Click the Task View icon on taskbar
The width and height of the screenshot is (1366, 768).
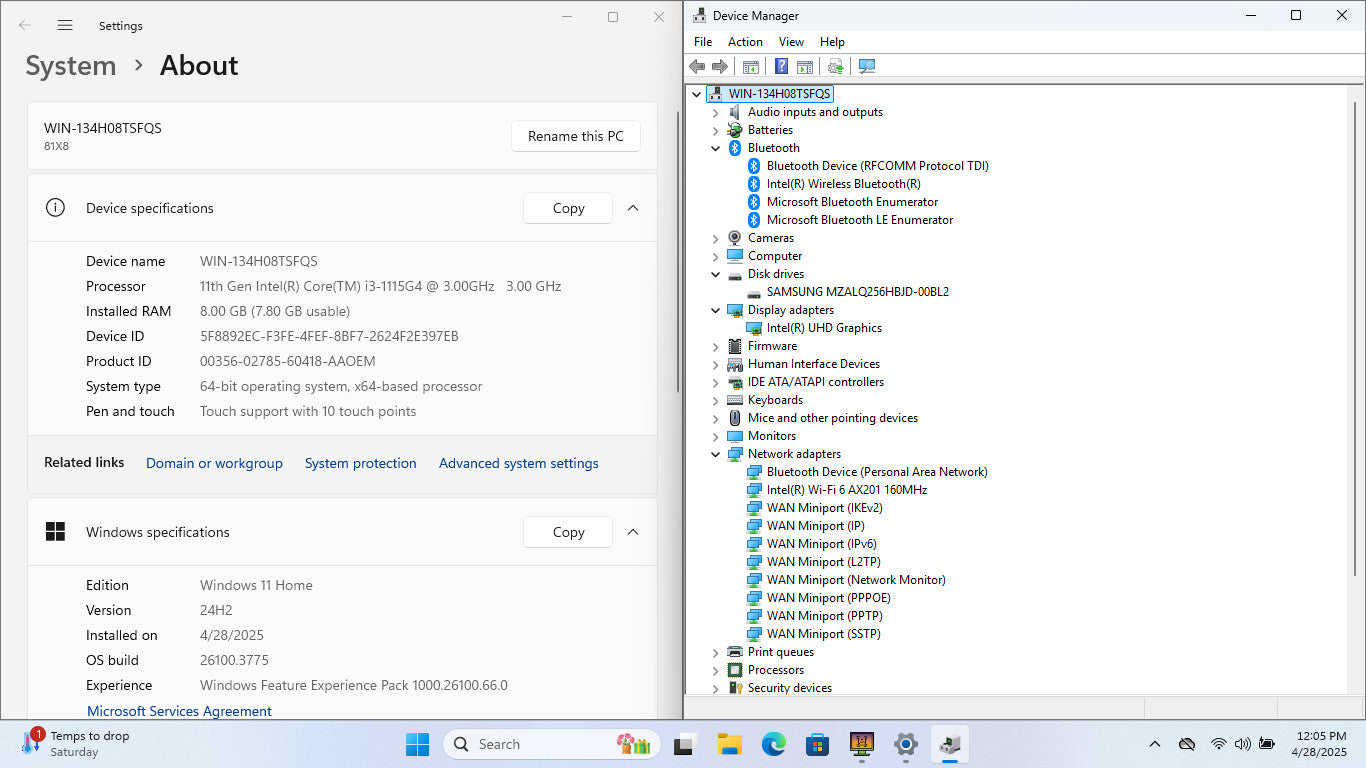click(685, 744)
